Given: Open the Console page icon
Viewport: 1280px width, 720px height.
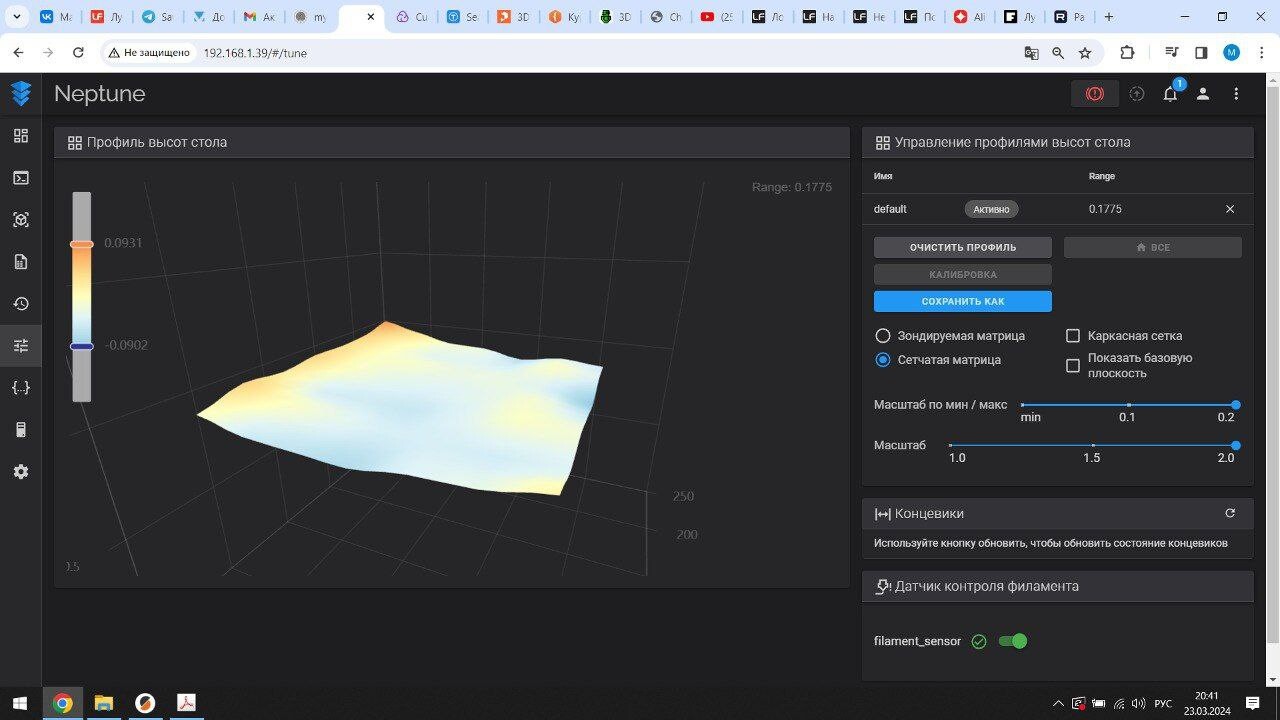Looking at the screenshot, I should 21,178.
